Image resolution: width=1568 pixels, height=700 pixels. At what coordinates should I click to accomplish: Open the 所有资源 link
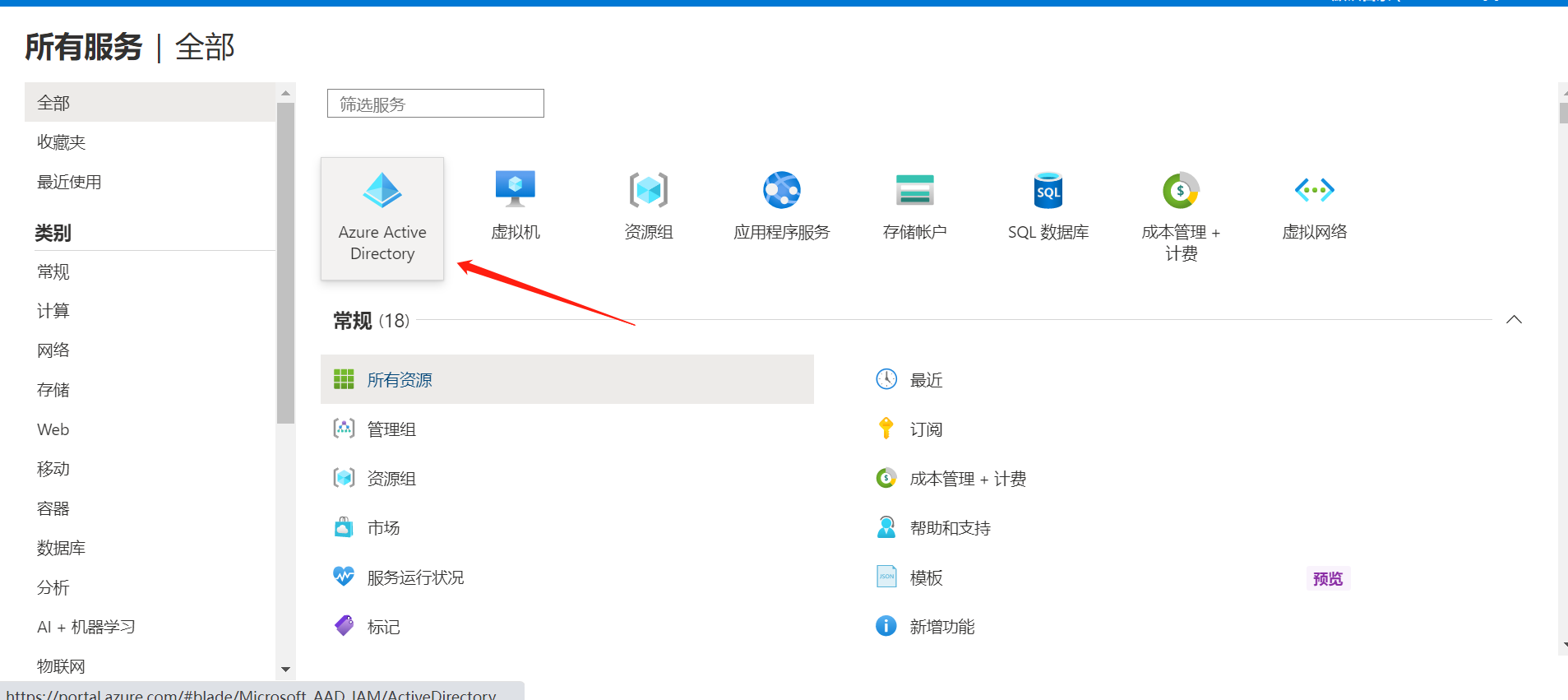[400, 380]
